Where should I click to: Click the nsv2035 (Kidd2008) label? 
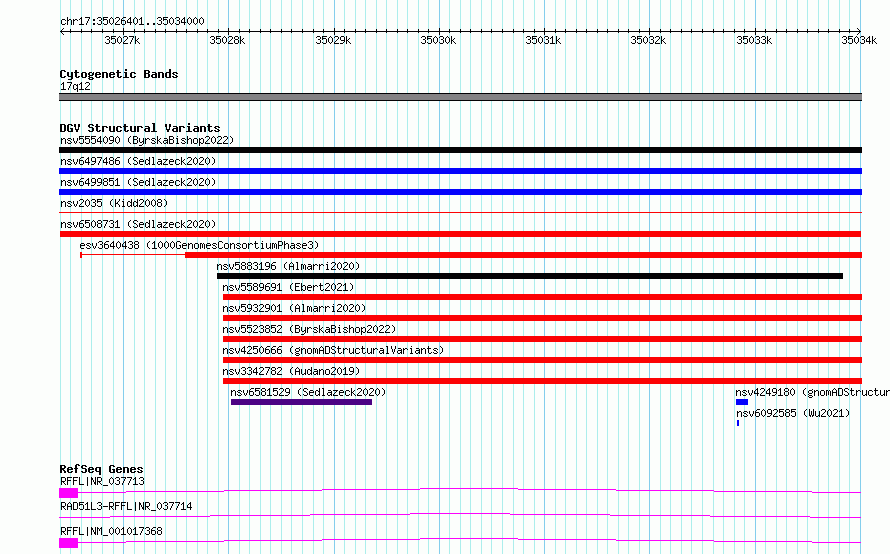(x=114, y=203)
